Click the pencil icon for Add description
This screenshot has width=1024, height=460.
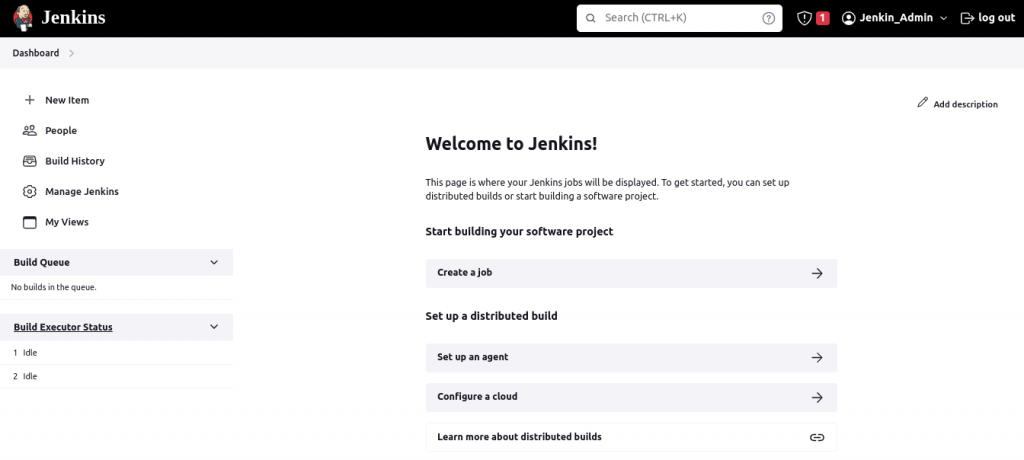[922, 103]
